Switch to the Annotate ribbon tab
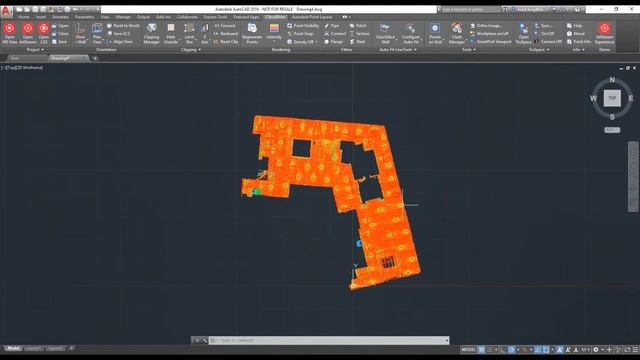 tap(60, 17)
